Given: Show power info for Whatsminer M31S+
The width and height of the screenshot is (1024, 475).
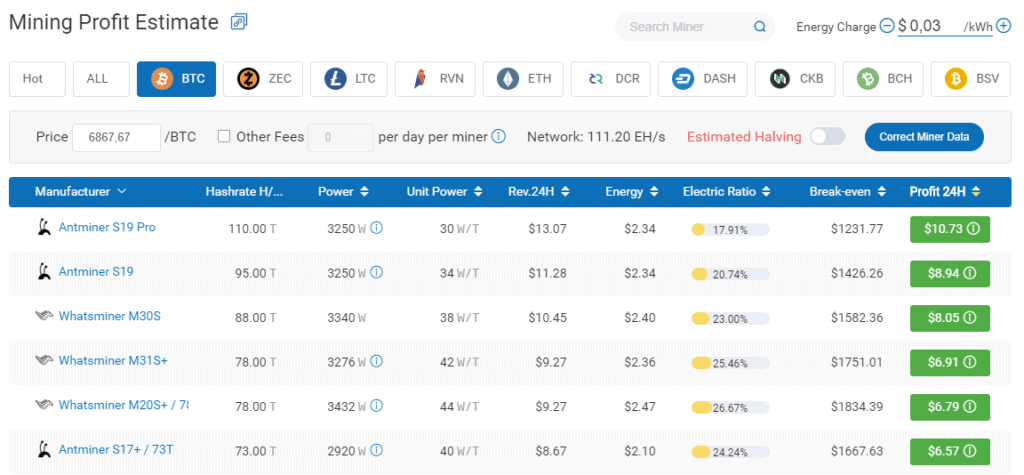Looking at the screenshot, I should (x=376, y=361).
